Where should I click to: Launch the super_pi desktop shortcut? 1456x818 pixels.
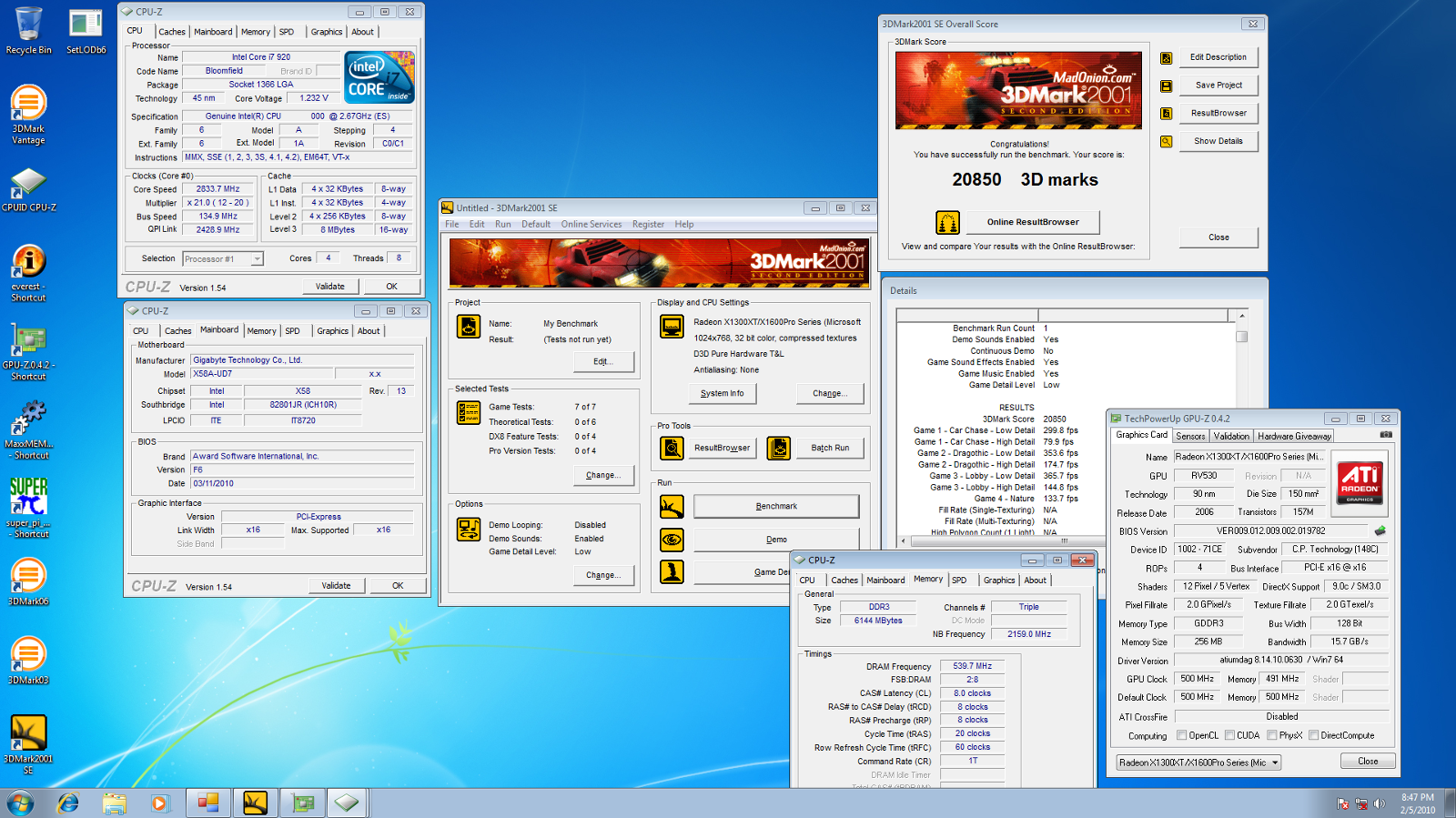pos(28,509)
